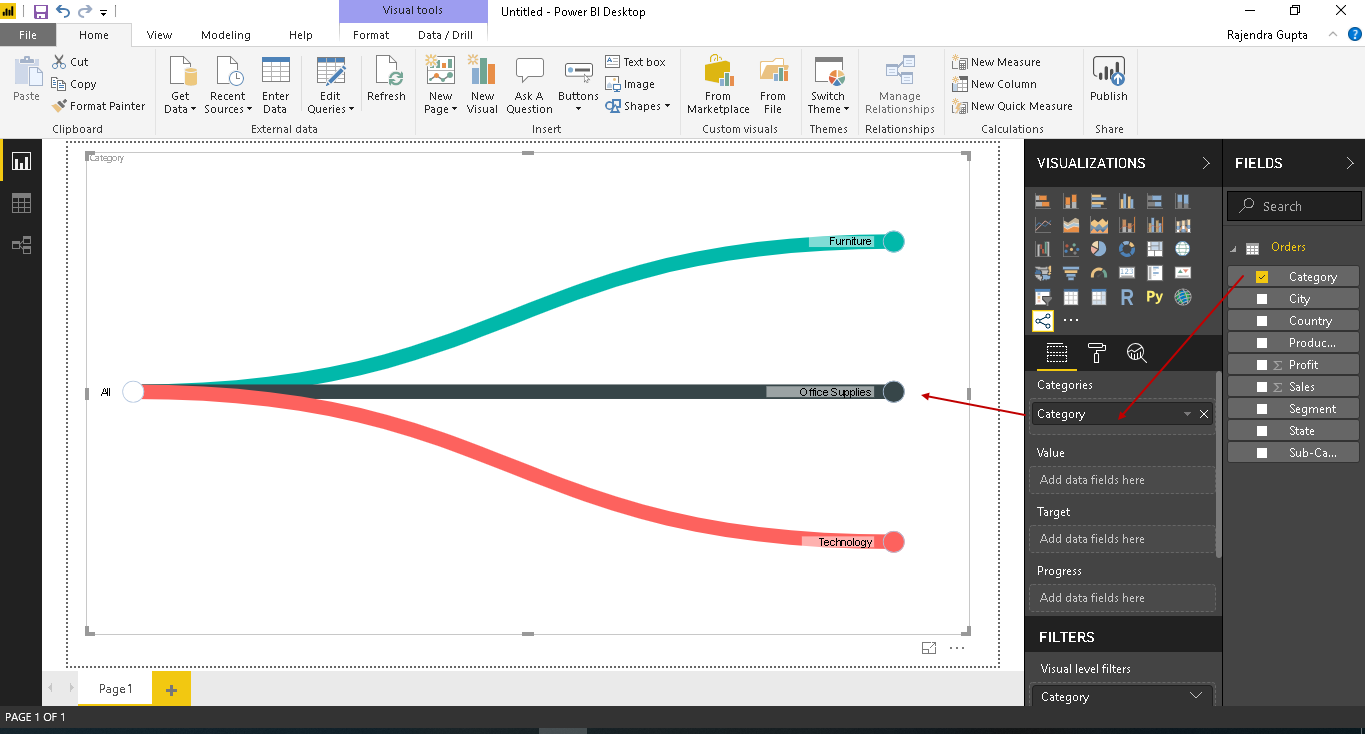This screenshot has height=734, width=1365.
Task: Click New Quick Measure
Action: tap(1012, 106)
